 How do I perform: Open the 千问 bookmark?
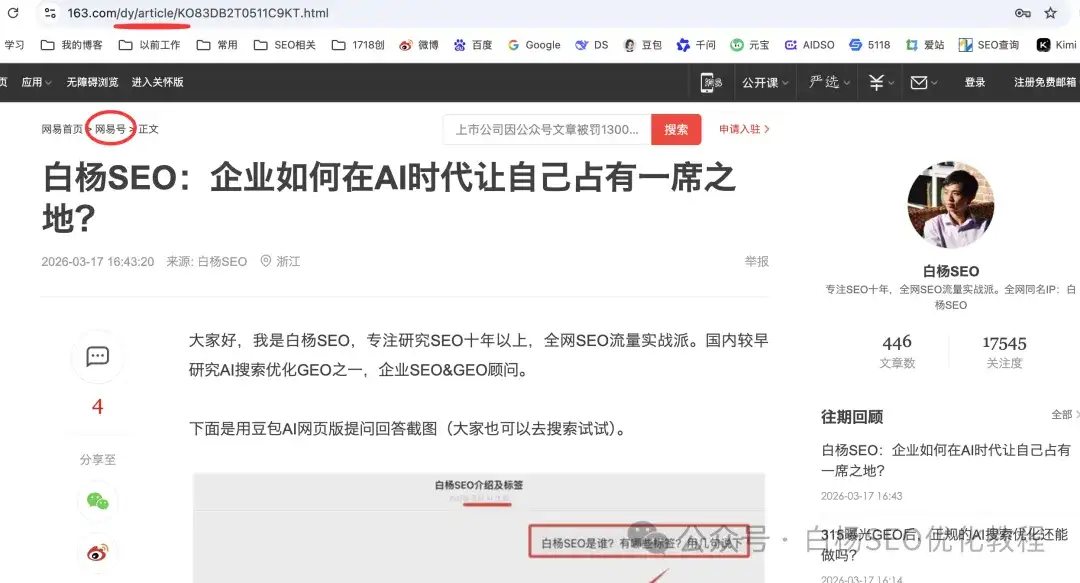696,45
